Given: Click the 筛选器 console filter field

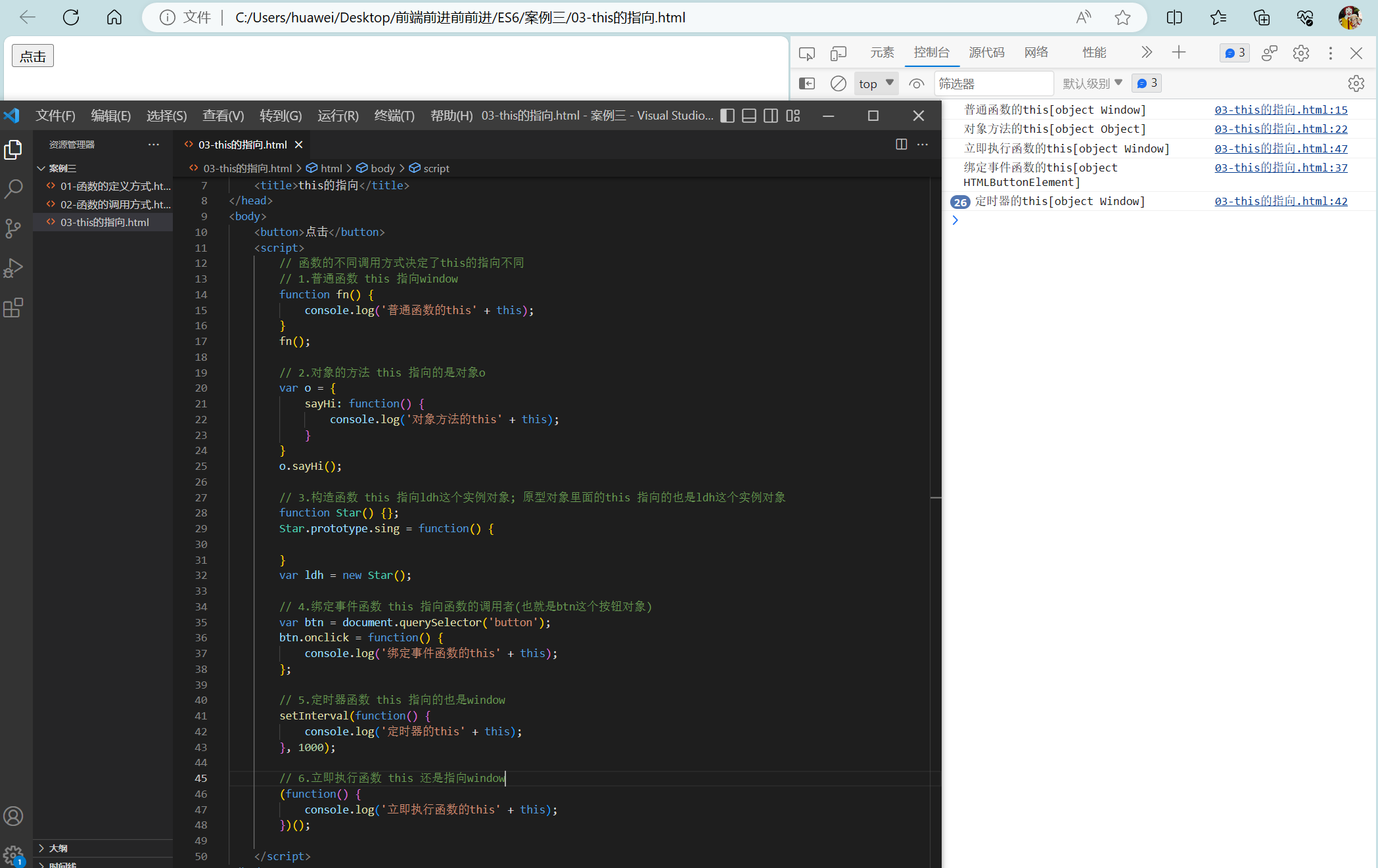Looking at the screenshot, I should click(x=994, y=83).
